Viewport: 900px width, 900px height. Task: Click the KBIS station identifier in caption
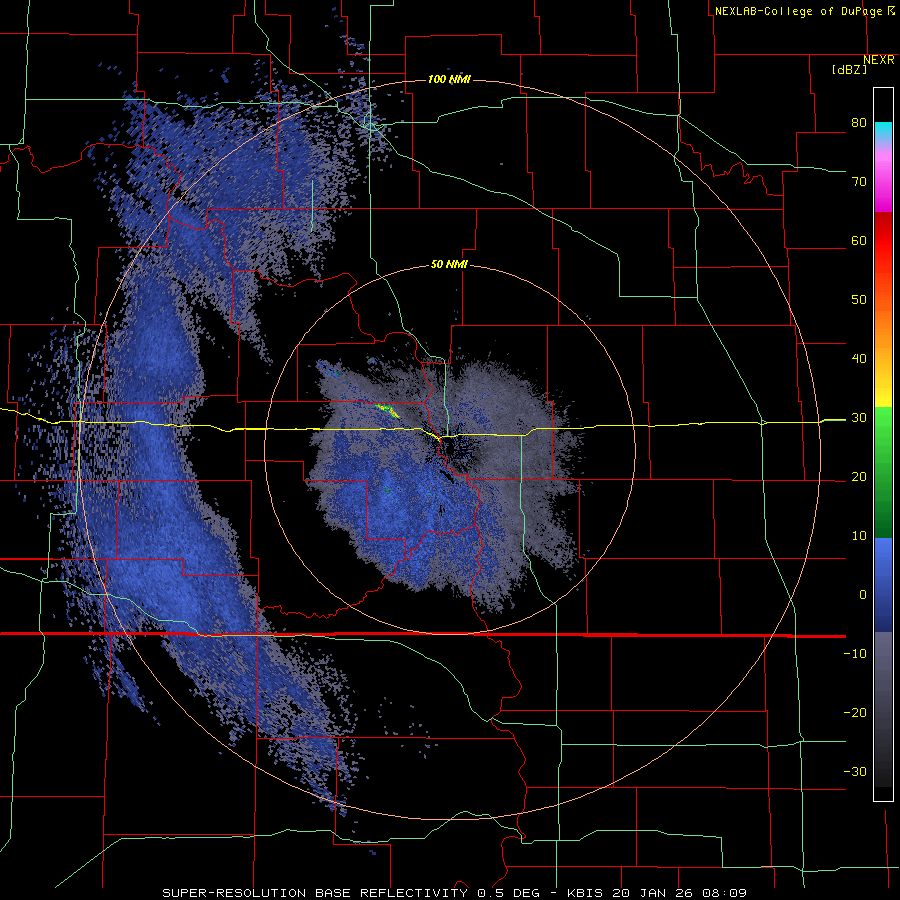coord(586,893)
